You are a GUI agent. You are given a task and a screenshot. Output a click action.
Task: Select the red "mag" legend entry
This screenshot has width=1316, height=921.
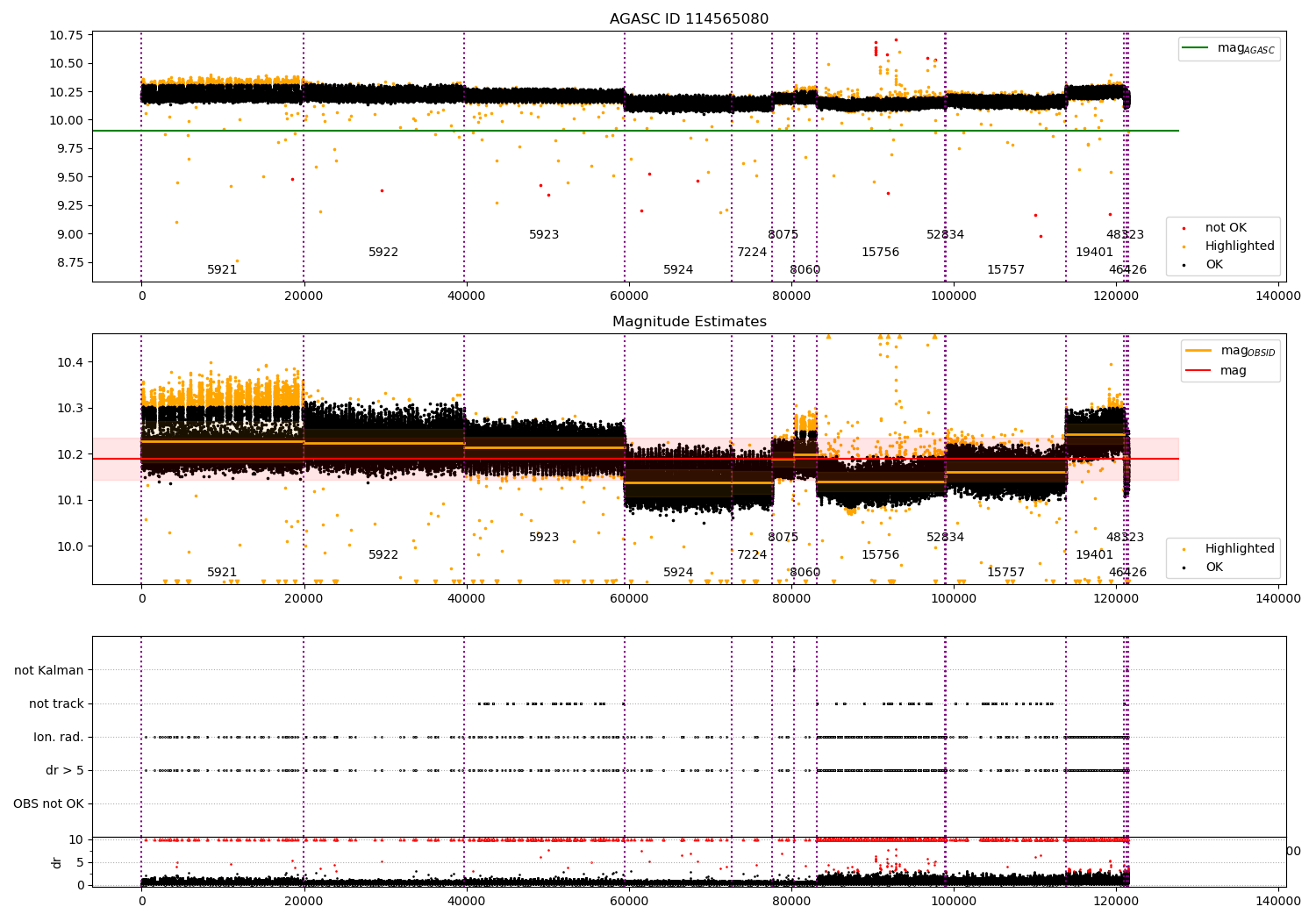tap(1233, 371)
